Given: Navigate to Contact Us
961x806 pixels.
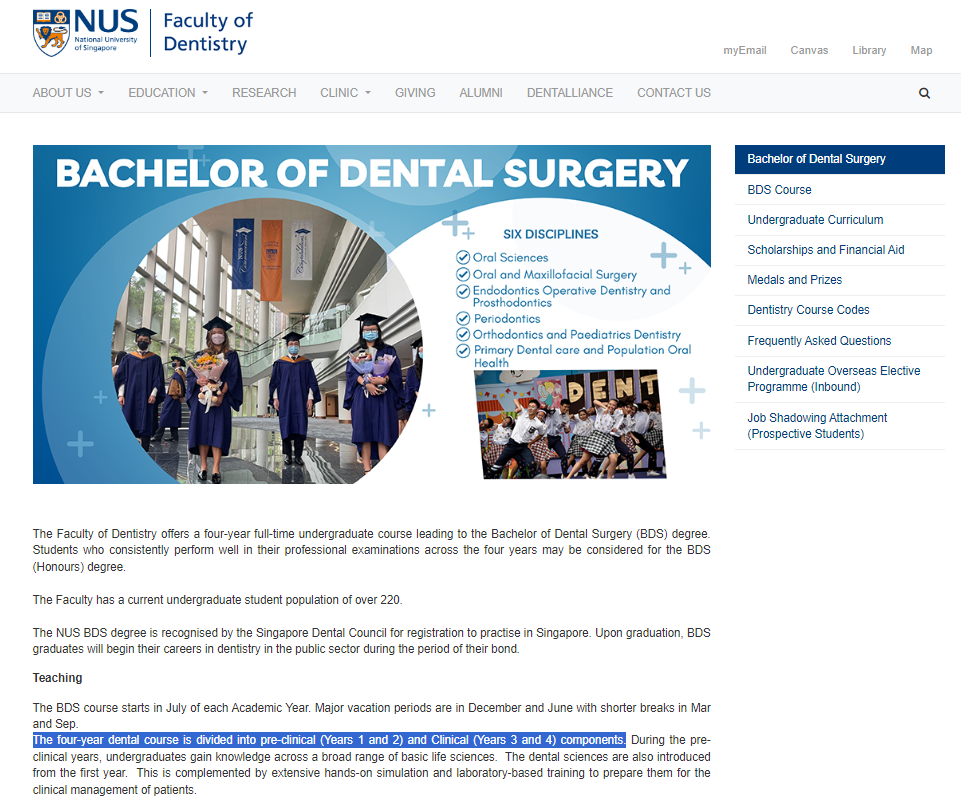Looking at the screenshot, I should [674, 93].
